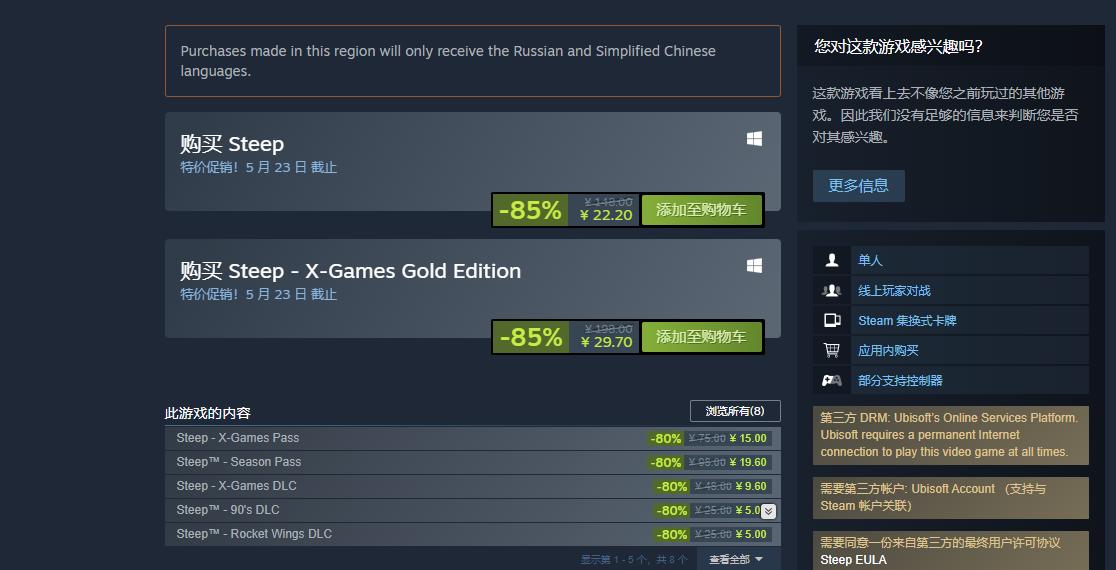Click the online PvP players icon
This screenshot has height=570, width=1116.
coord(831,290)
